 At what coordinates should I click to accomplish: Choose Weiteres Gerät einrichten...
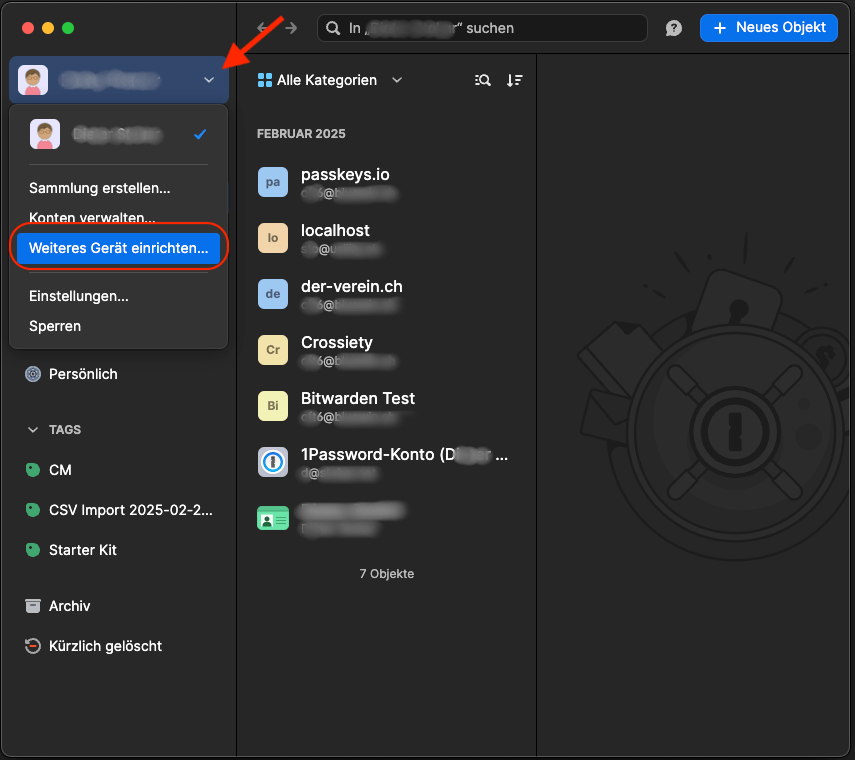118,248
